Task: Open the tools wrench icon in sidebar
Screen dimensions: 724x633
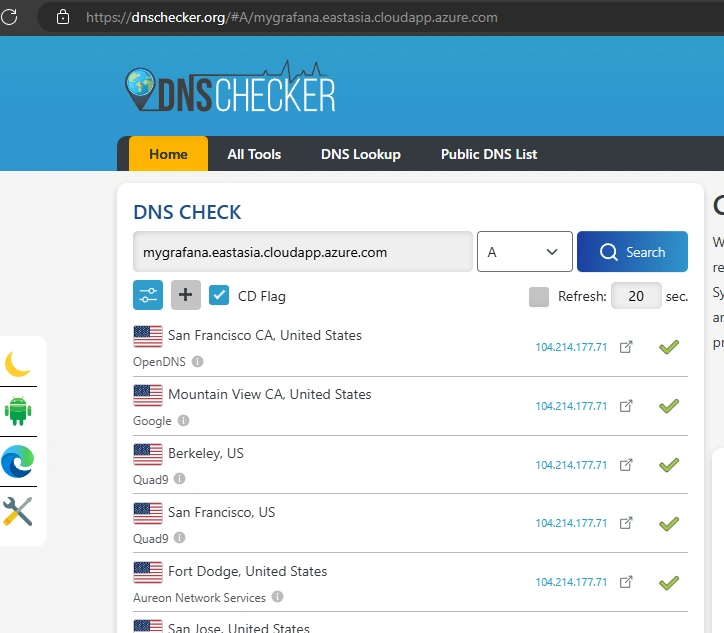Action: (18, 512)
